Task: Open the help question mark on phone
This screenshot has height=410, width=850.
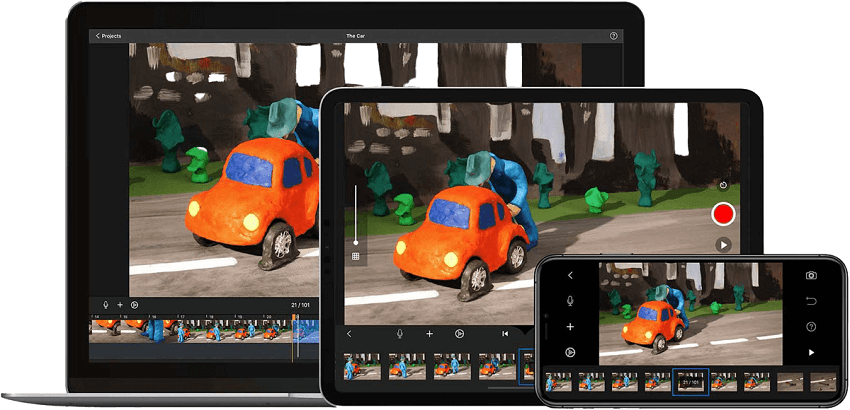Action: pos(811,326)
